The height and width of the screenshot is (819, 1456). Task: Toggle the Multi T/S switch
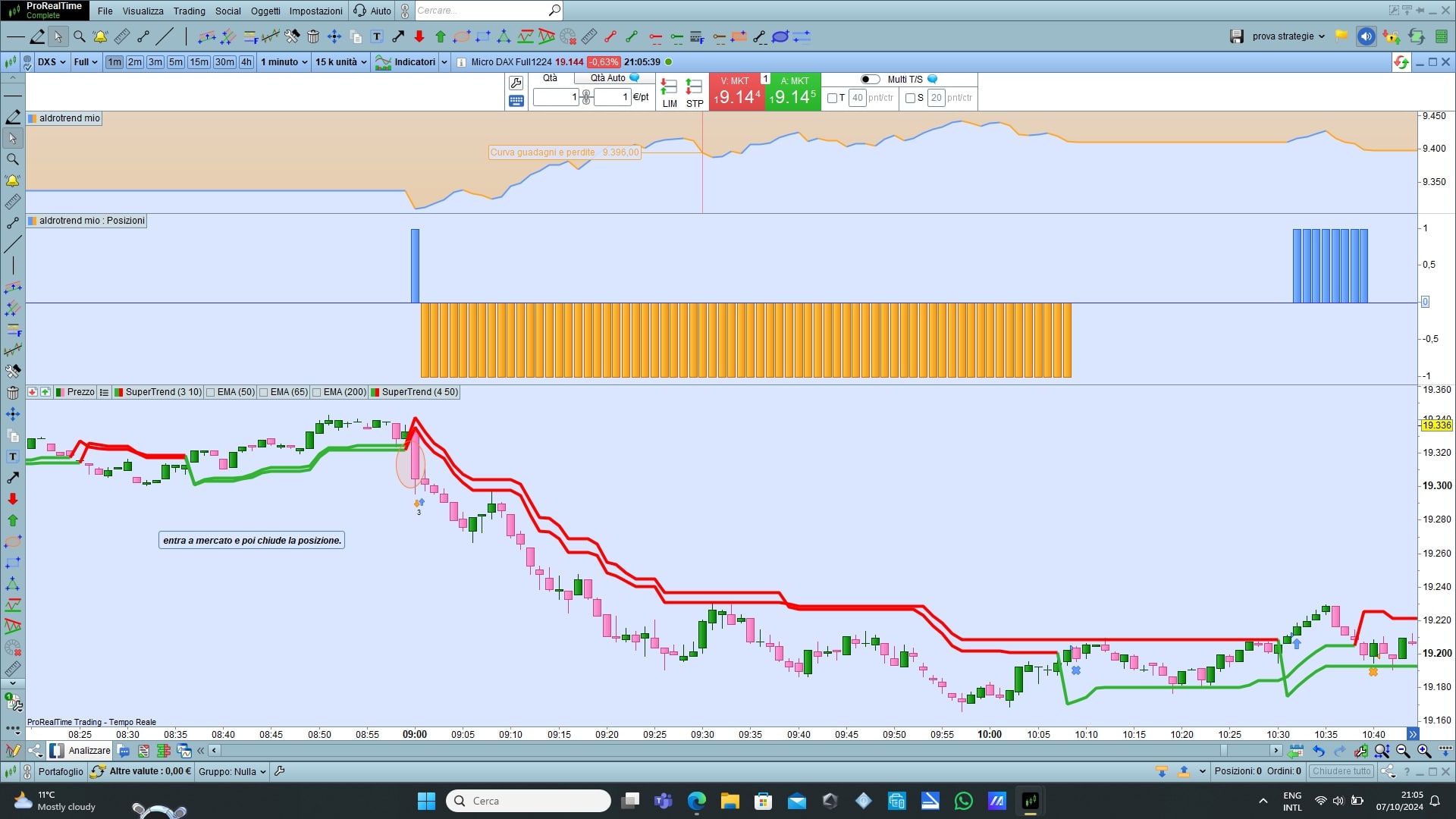point(870,79)
